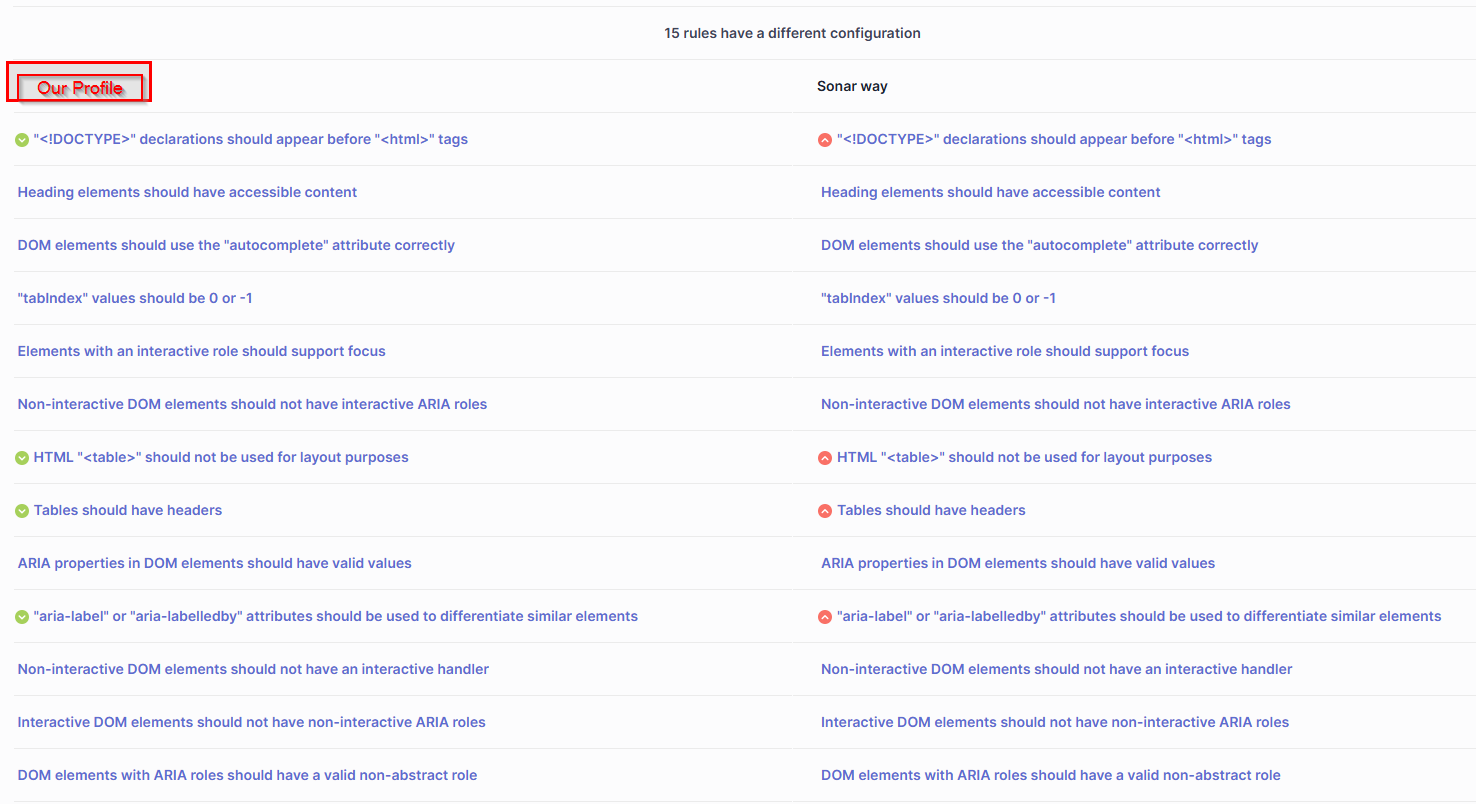Viewport: 1476px width, 804px height.
Task: Click green icon beside Our Profile aria-label rule
Action: click(x=22, y=617)
